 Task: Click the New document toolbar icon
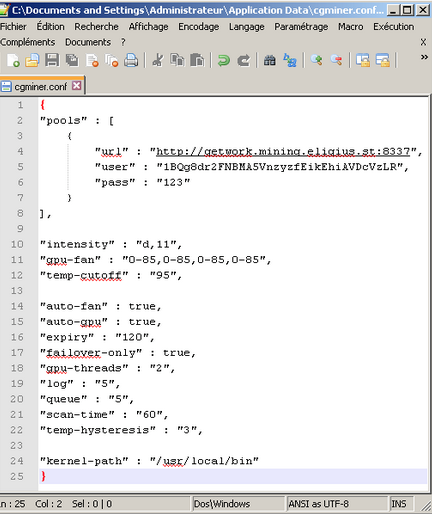pyautogui.click(x=13, y=60)
